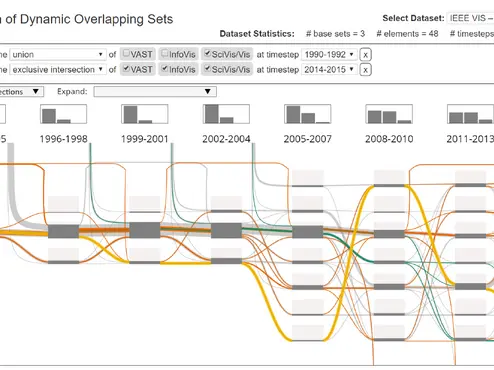Click the 1999-2001 bar chart thumbnail
The image size is (494, 370).
145,114
